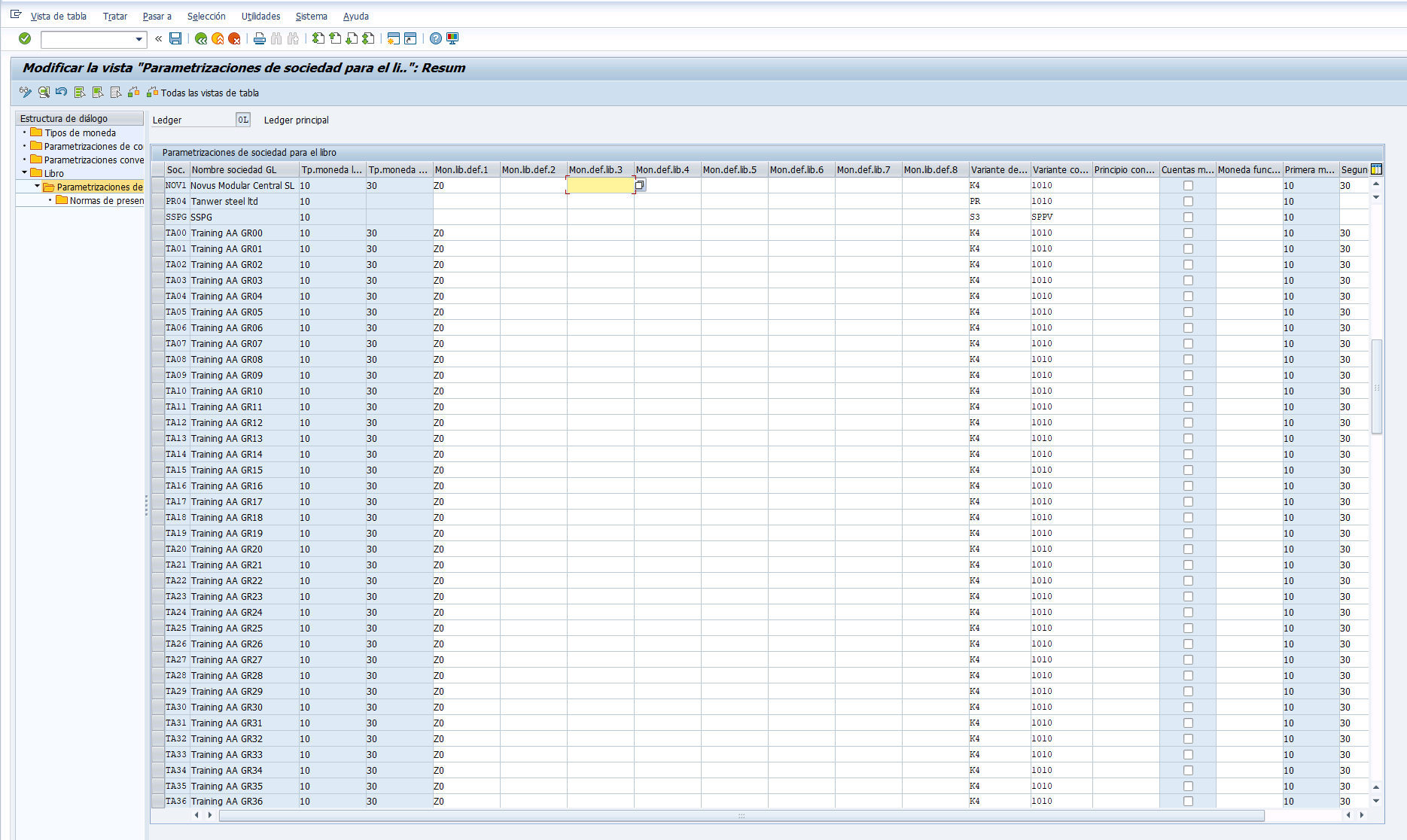Select Normas de presen tree folder
Viewport: 1407px width, 840px height.
pos(100,200)
